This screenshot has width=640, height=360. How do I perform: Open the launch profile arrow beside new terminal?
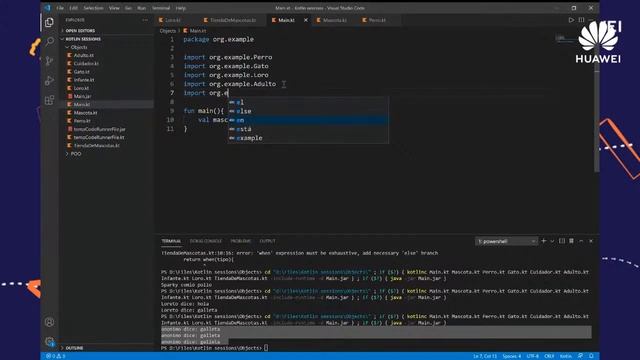click(552, 241)
